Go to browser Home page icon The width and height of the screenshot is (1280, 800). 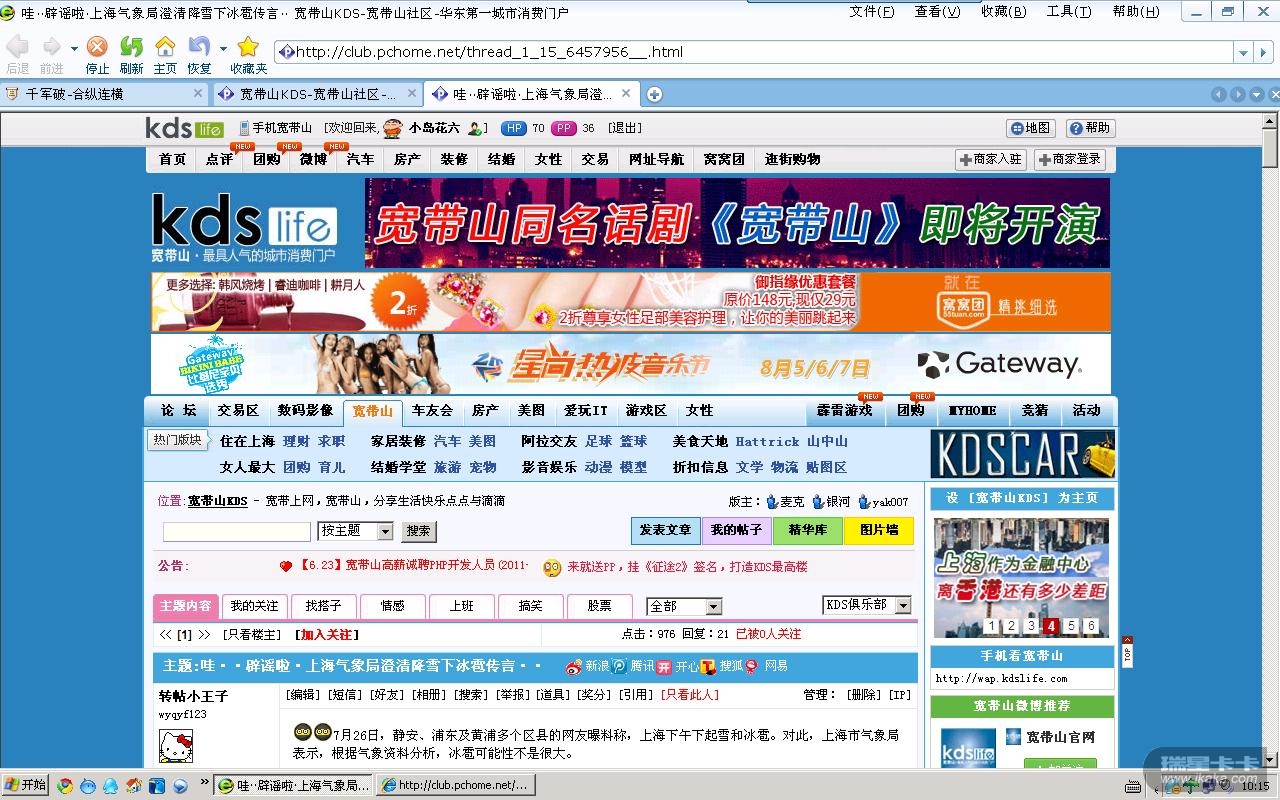(165, 47)
